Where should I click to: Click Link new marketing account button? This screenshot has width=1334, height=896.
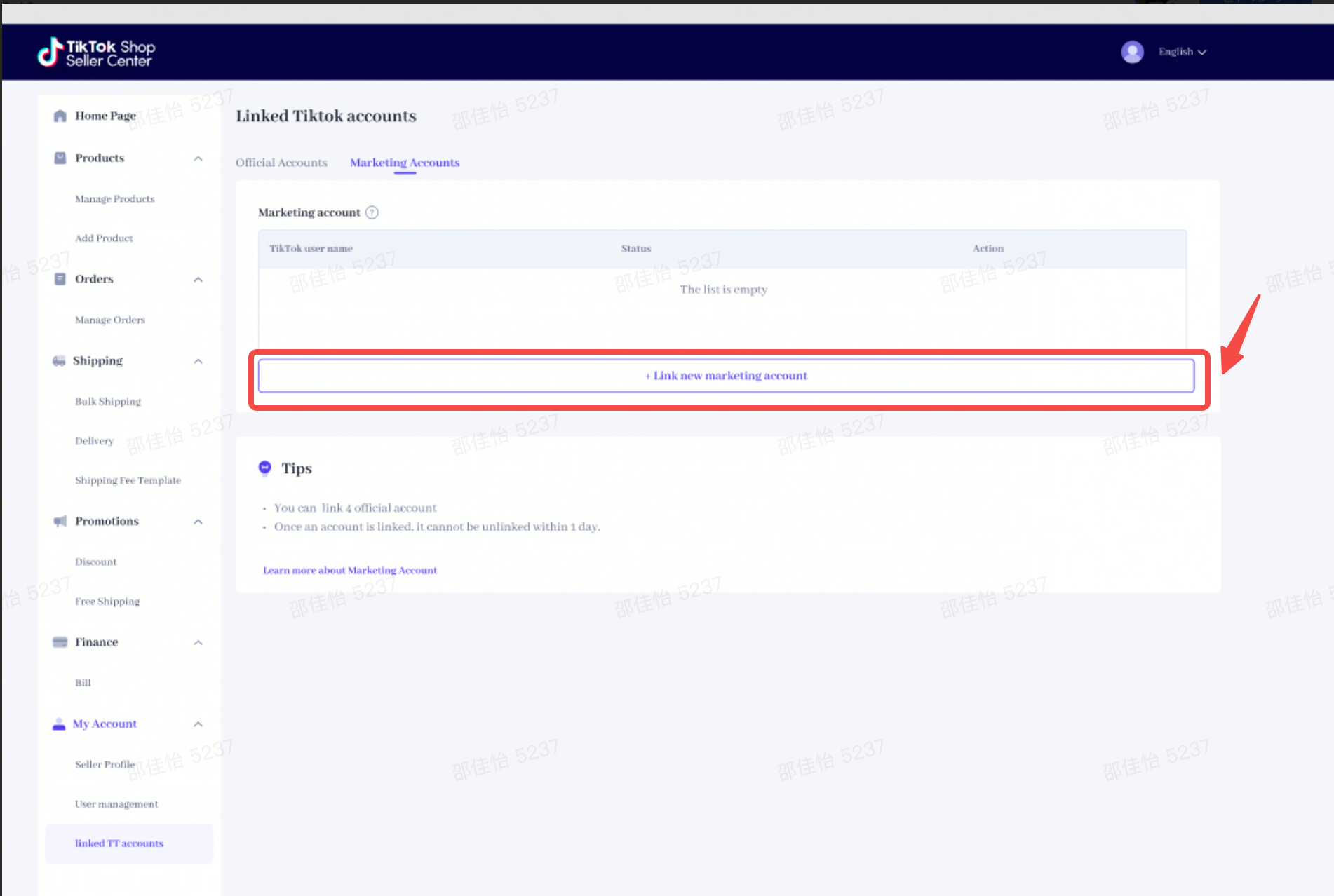[x=726, y=376]
